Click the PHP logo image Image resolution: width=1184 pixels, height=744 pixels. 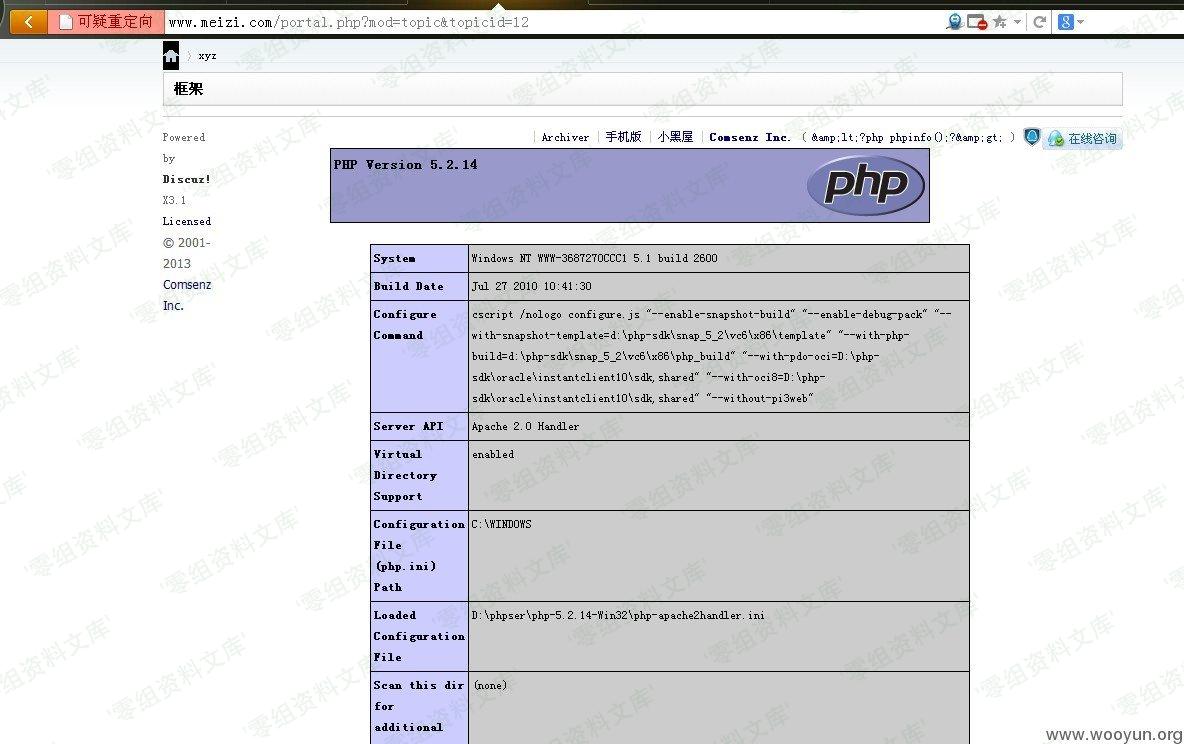click(x=866, y=185)
